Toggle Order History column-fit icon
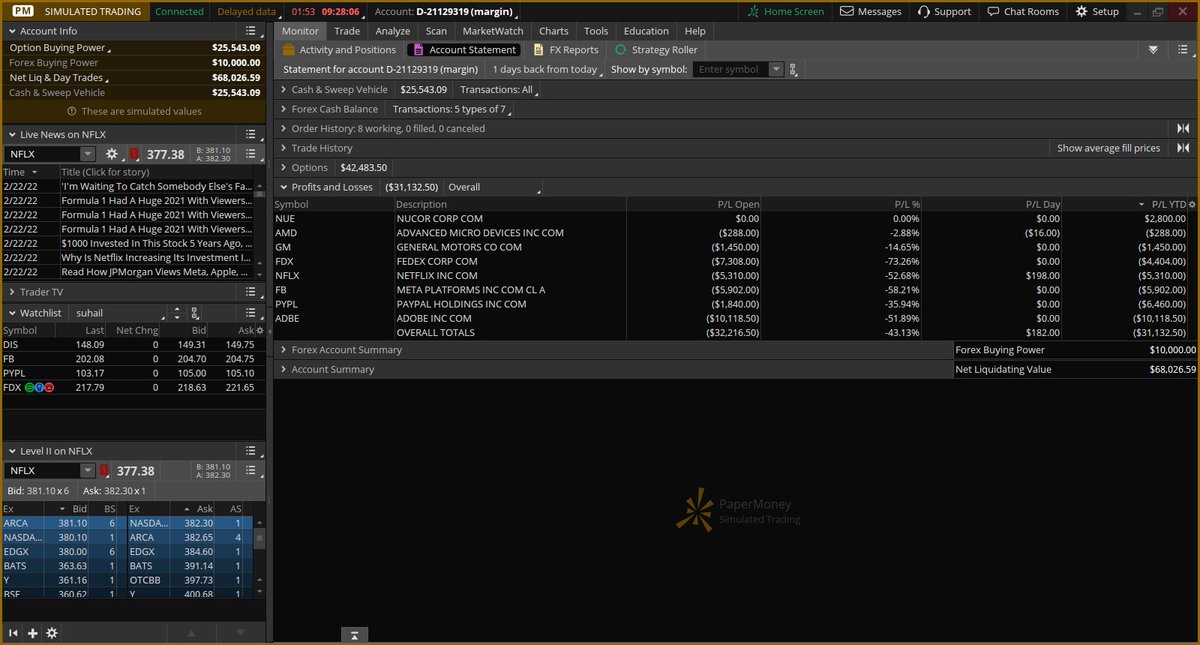This screenshot has width=1200, height=645. pos(1183,128)
